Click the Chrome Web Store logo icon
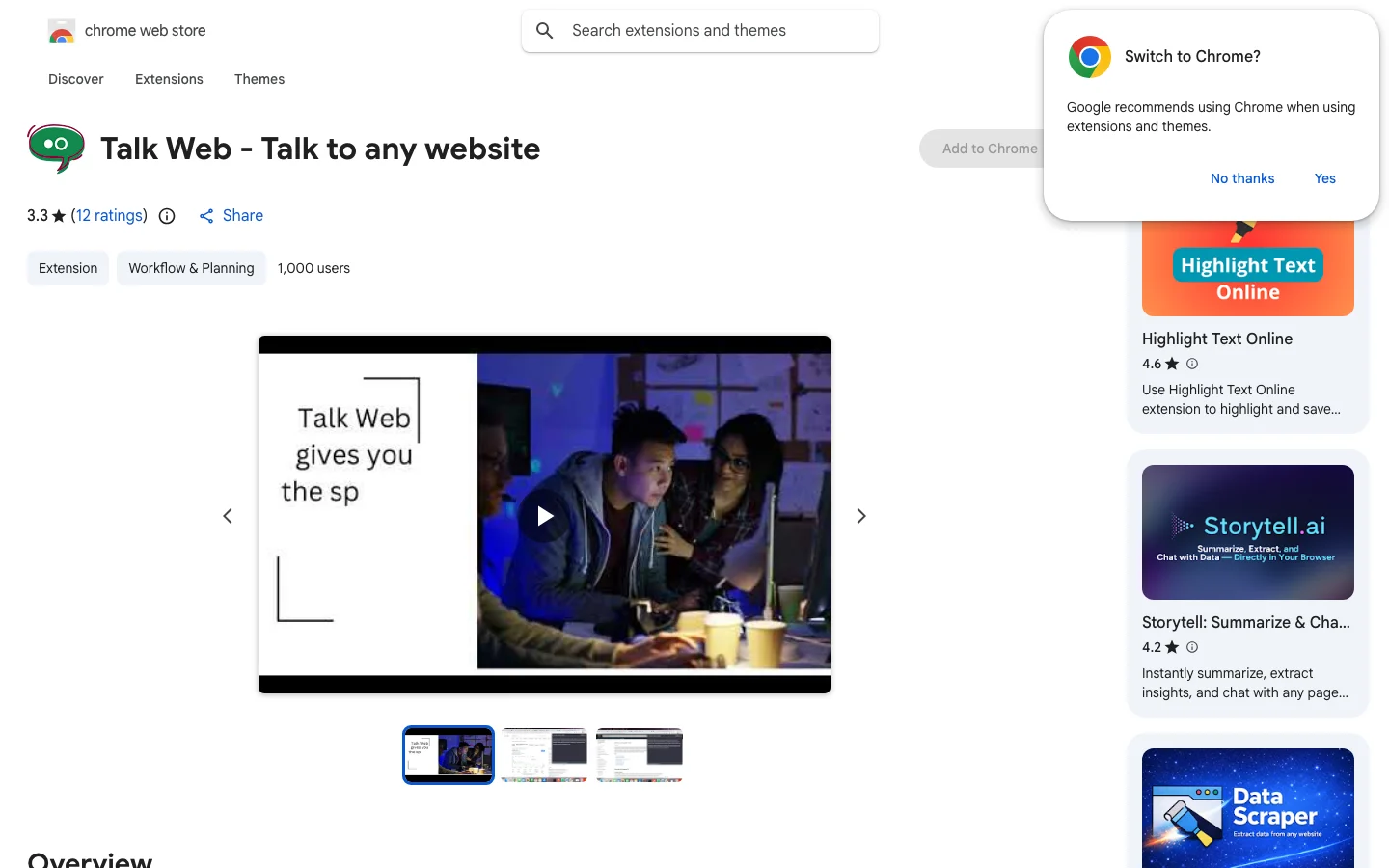Viewport: 1389px width, 868px height. pos(62,31)
